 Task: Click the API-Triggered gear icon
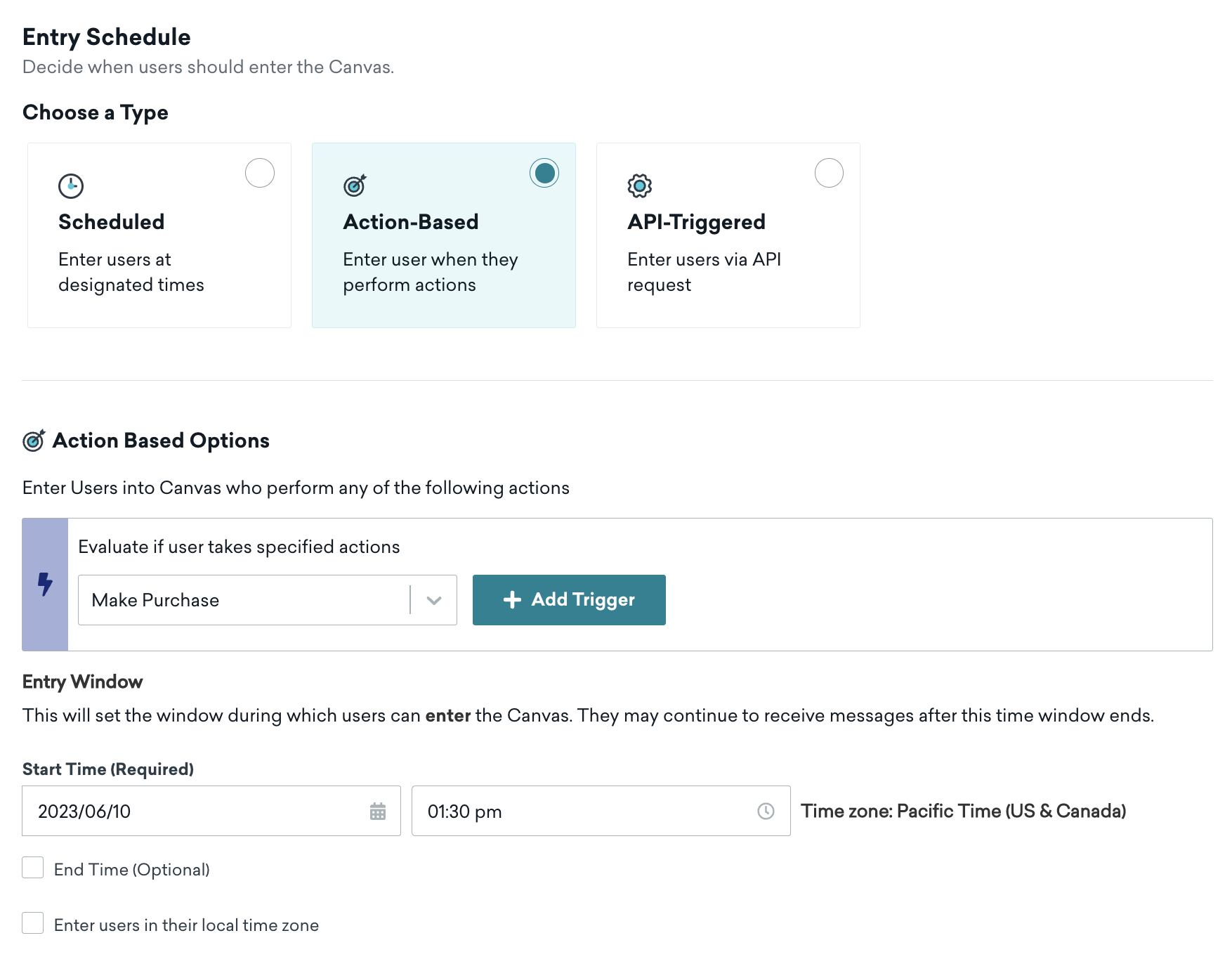click(639, 185)
